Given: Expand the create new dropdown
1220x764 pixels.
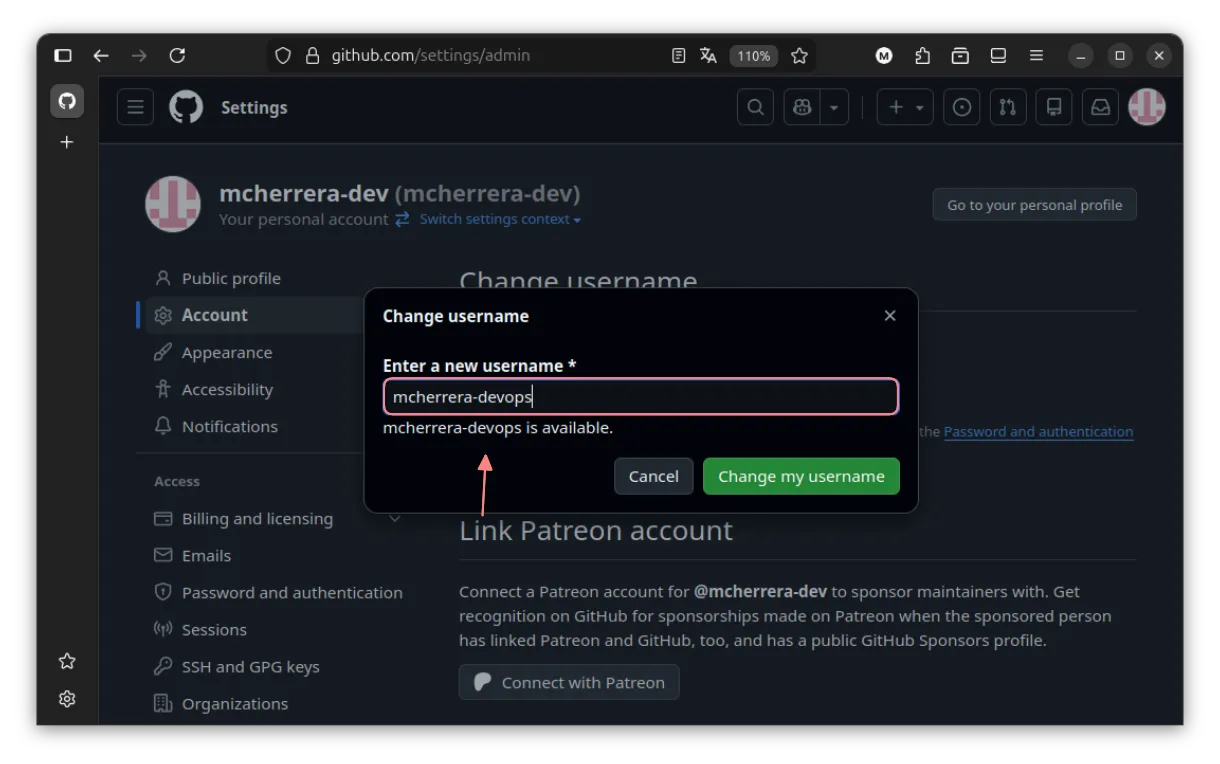Looking at the screenshot, I should point(905,107).
